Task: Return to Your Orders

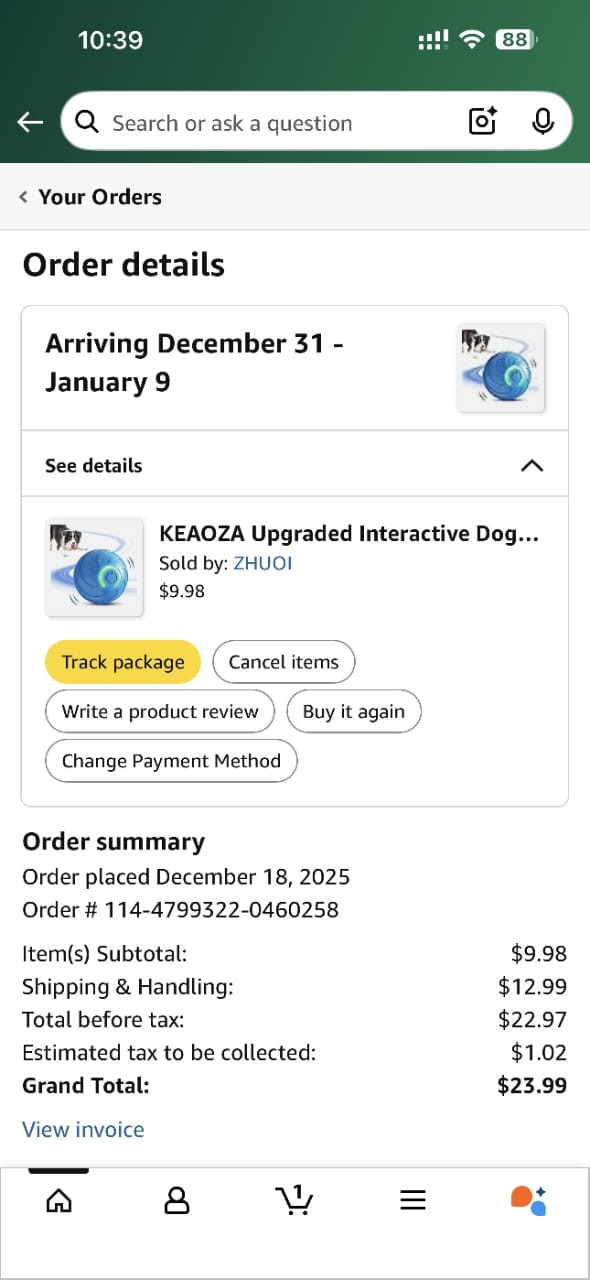Action: tap(90, 197)
